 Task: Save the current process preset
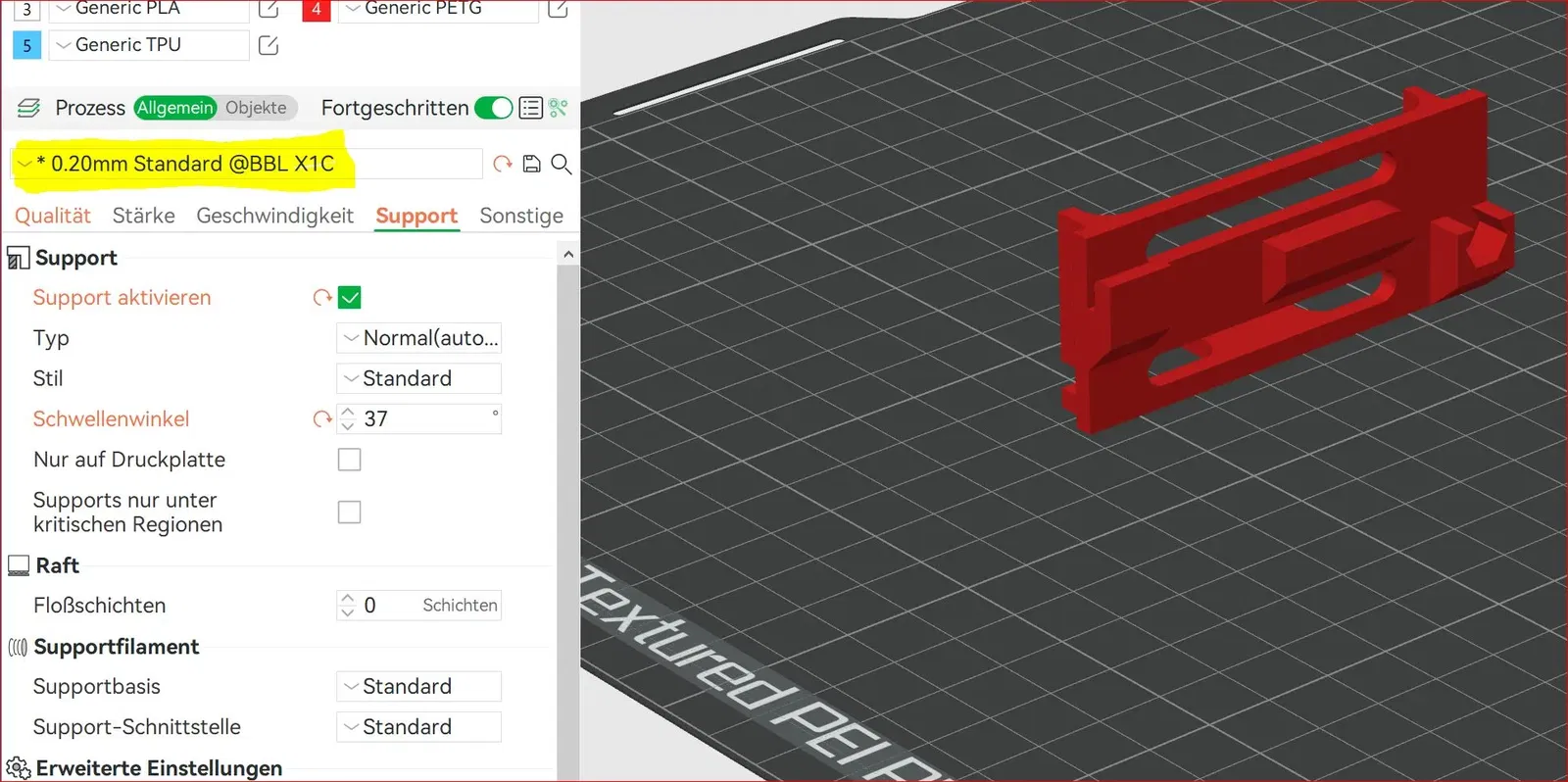[x=531, y=164]
